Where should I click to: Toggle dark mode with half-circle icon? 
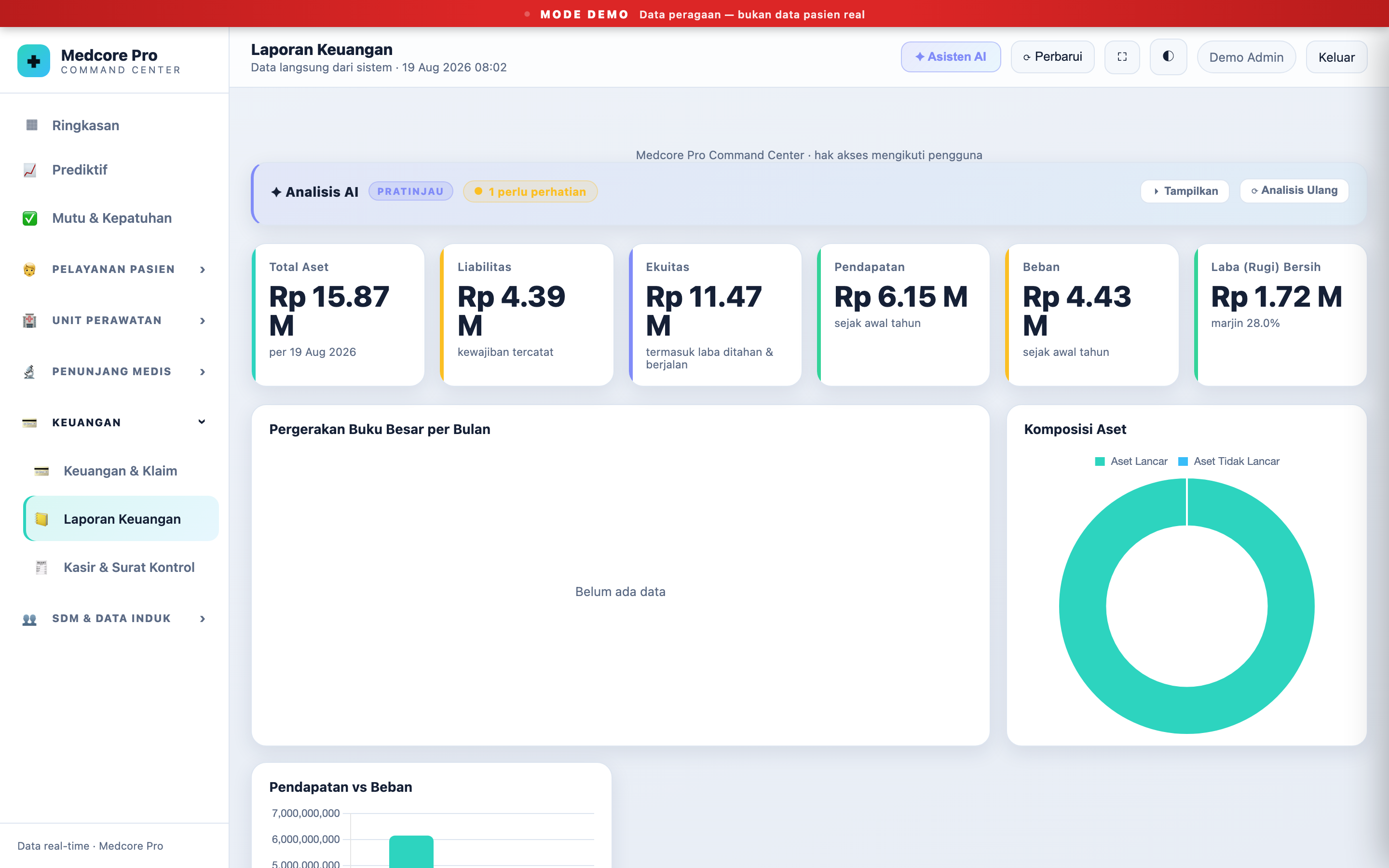(1168, 57)
